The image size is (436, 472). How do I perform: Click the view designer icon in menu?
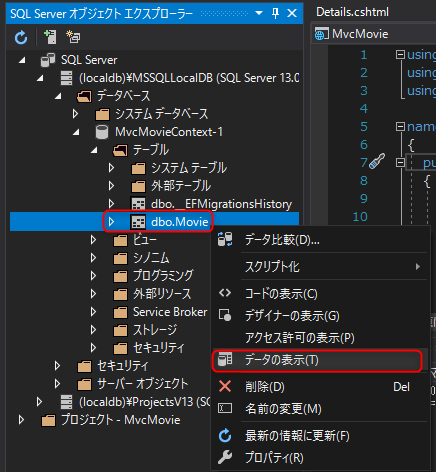click(225, 315)
